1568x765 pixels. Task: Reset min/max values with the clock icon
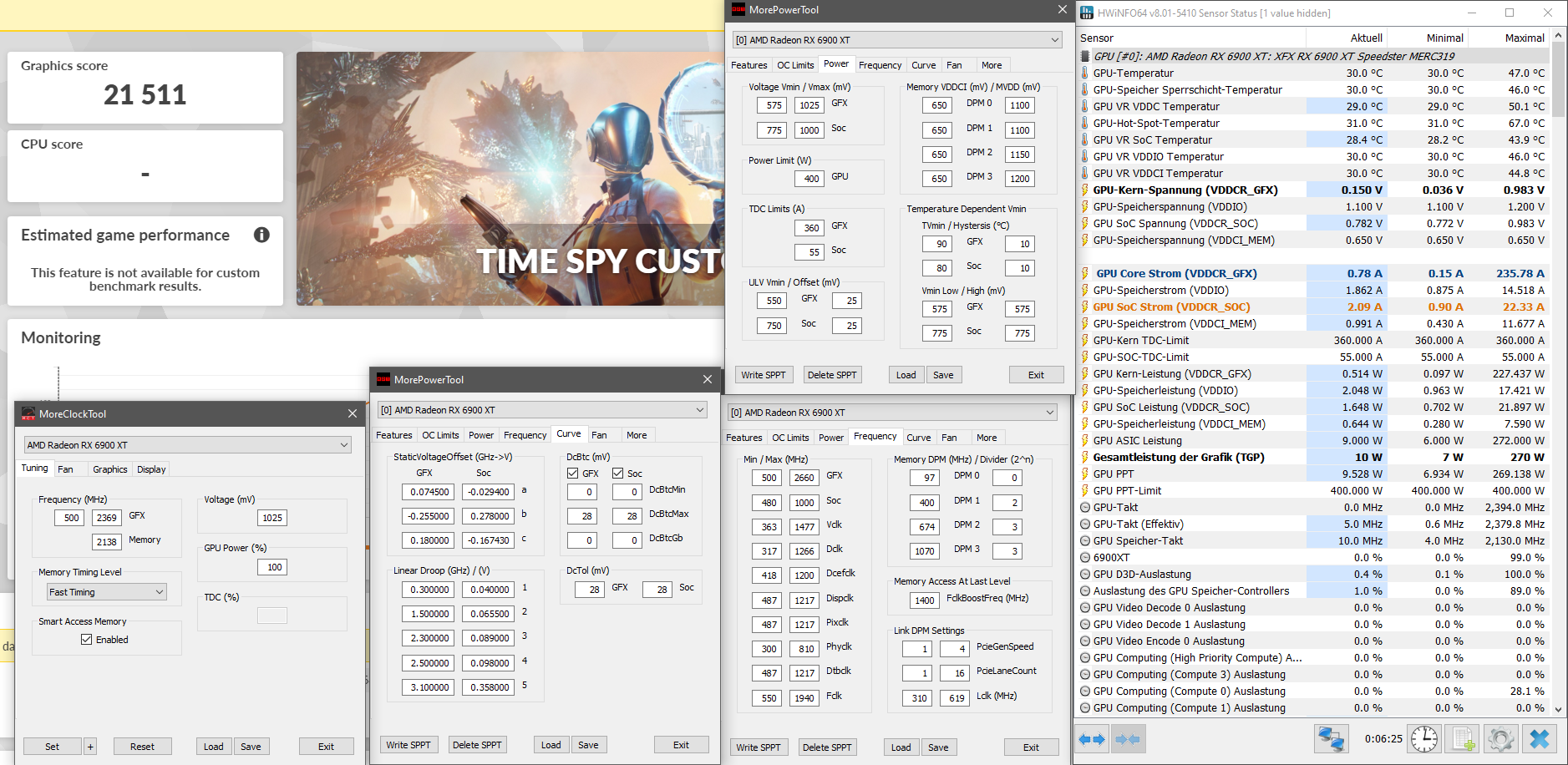(x=1424, y=739)
